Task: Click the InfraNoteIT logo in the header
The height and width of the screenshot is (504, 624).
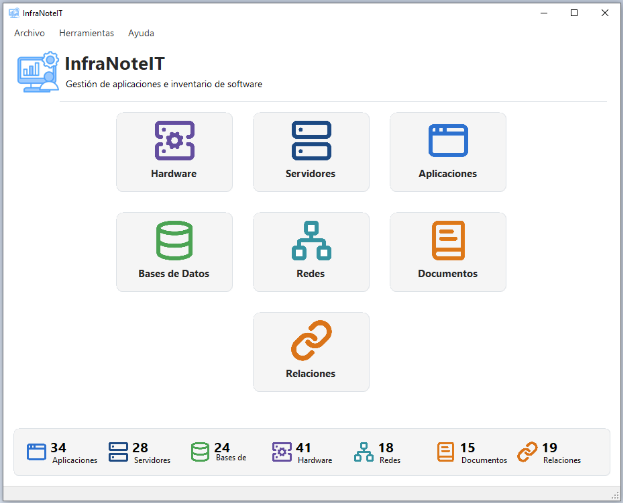Action: 38,72
